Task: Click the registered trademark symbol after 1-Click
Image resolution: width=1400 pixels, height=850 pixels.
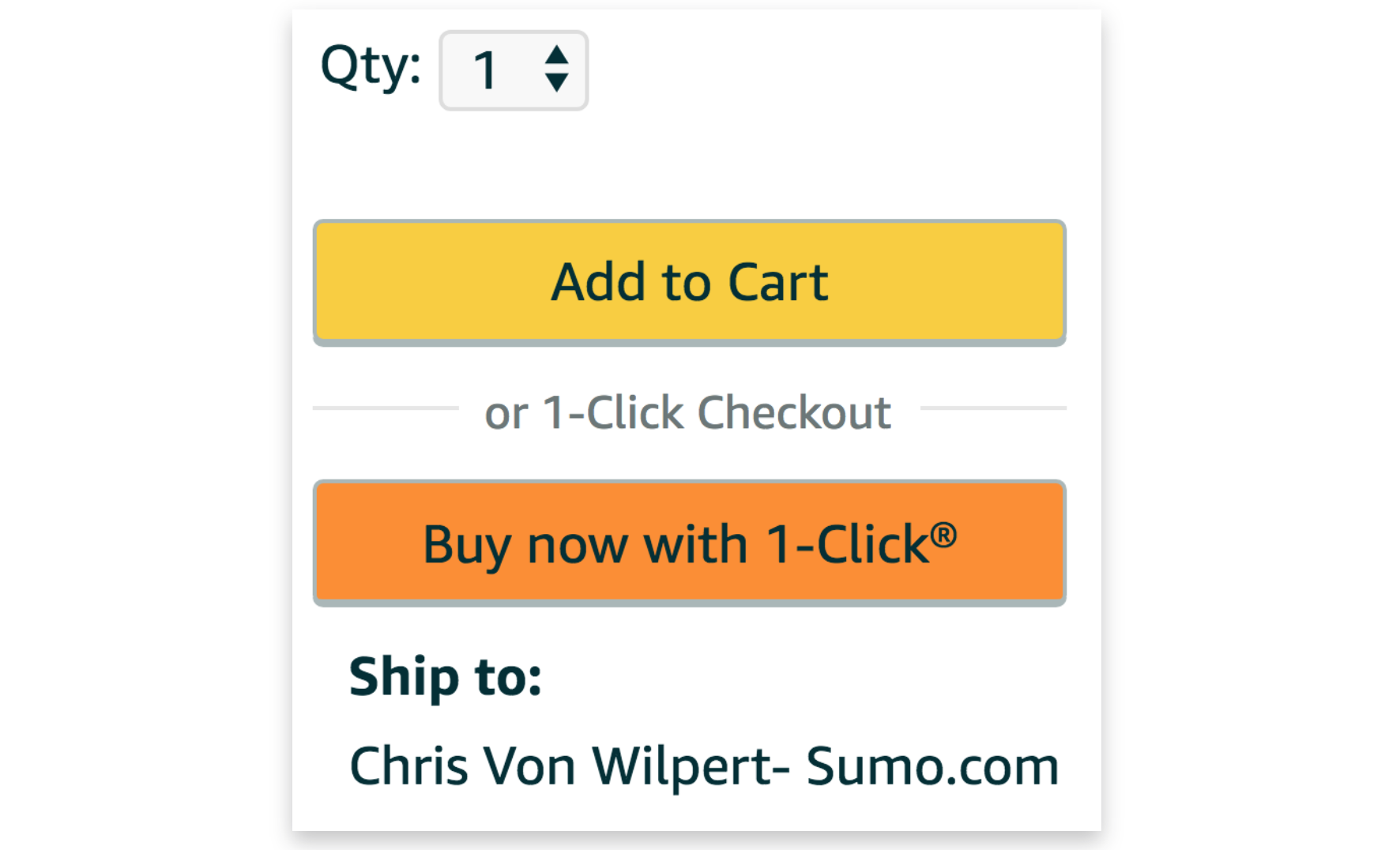Action: [943, 536]
